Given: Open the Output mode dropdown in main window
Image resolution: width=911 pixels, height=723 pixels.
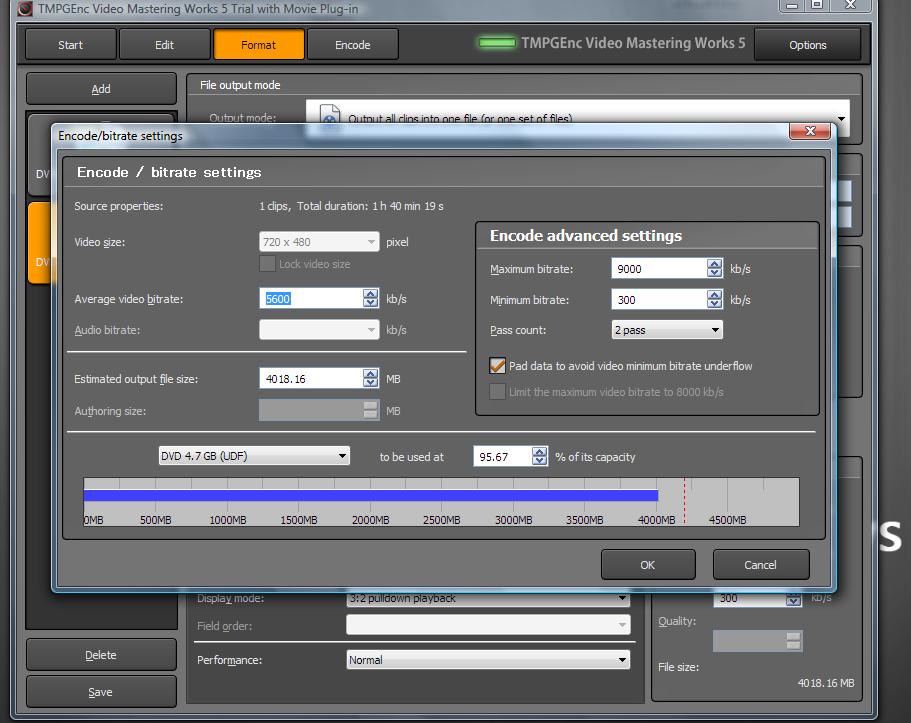Looking at the screenshot, I should pos(578,118).
